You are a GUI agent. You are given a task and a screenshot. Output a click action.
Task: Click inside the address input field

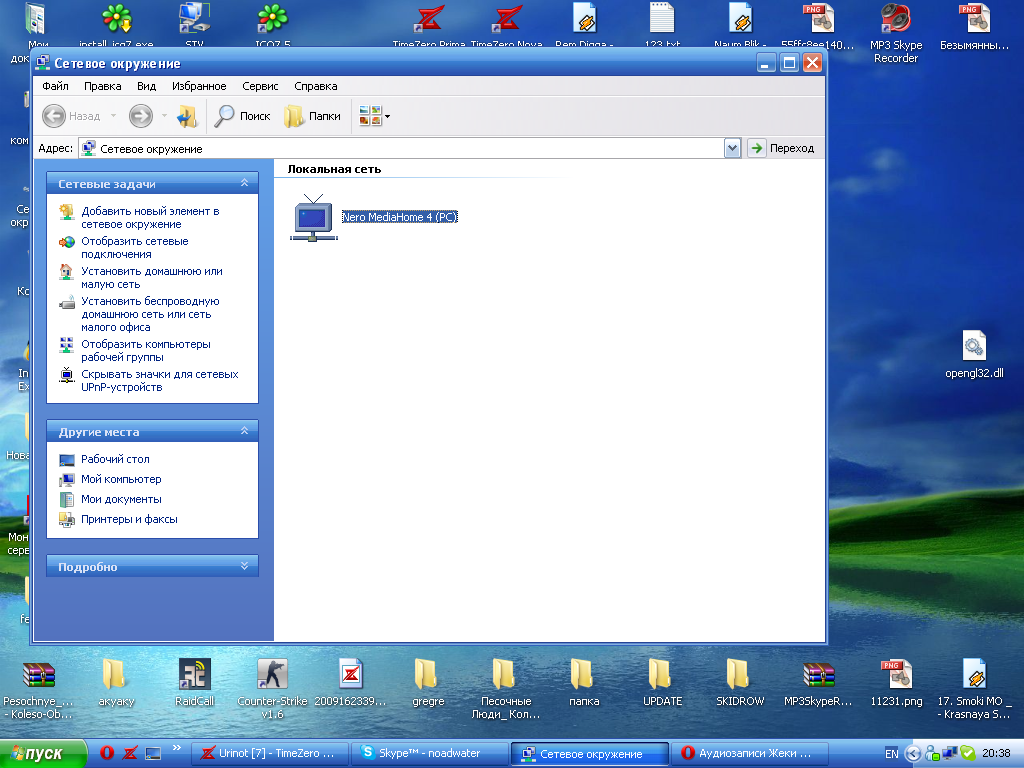(x=400, y=148)
